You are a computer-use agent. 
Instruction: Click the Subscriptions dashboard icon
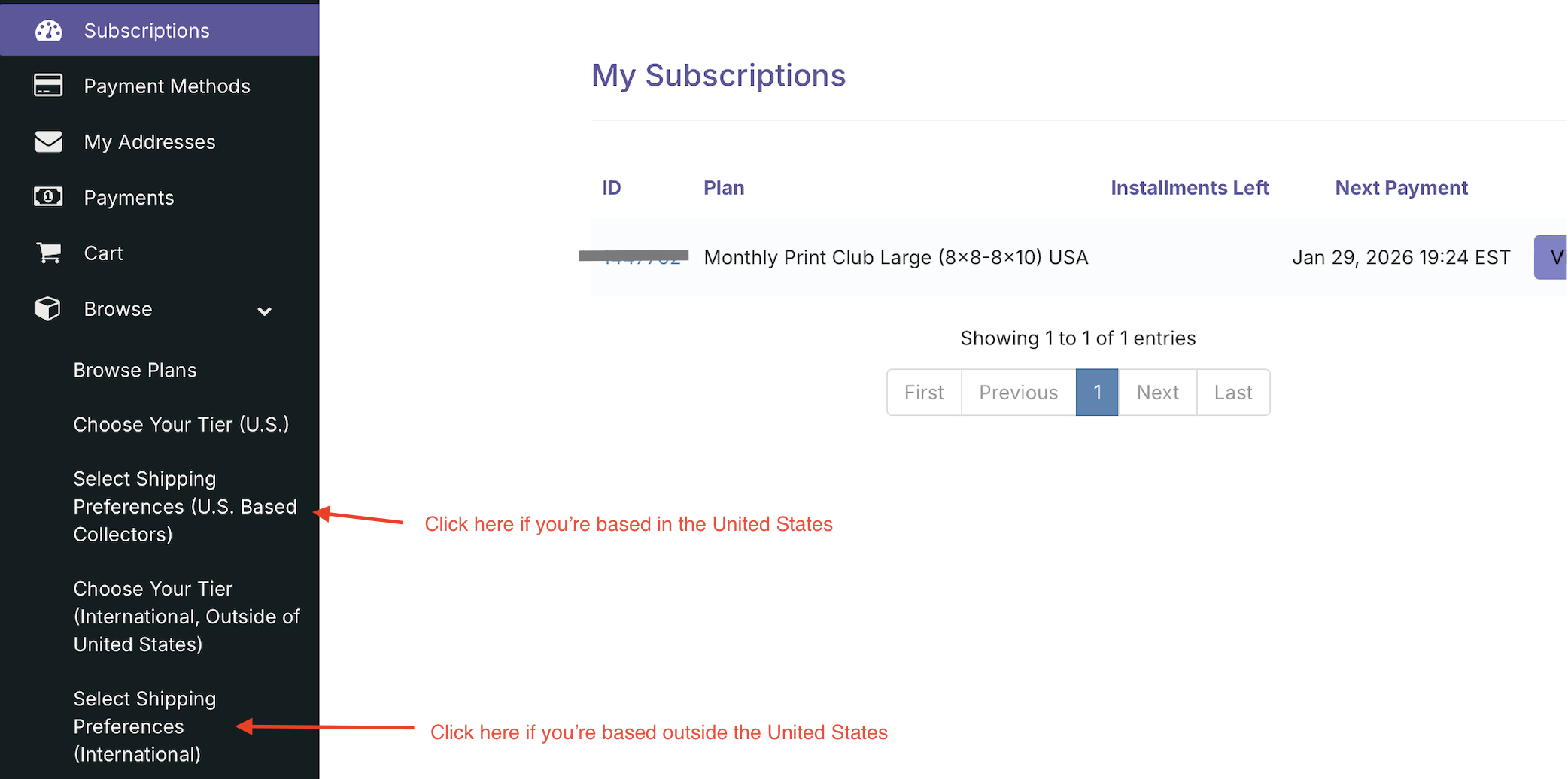pyautogui.click(x=49, y=31)
